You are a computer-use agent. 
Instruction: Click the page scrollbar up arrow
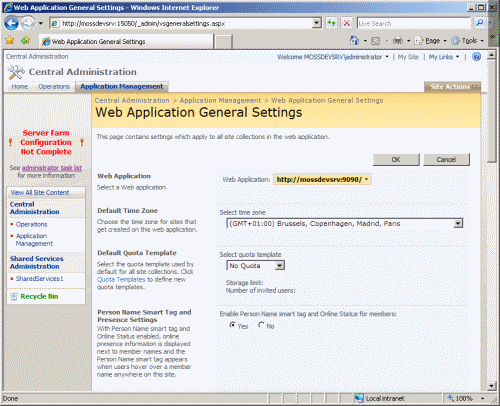[x=491, y=55]
